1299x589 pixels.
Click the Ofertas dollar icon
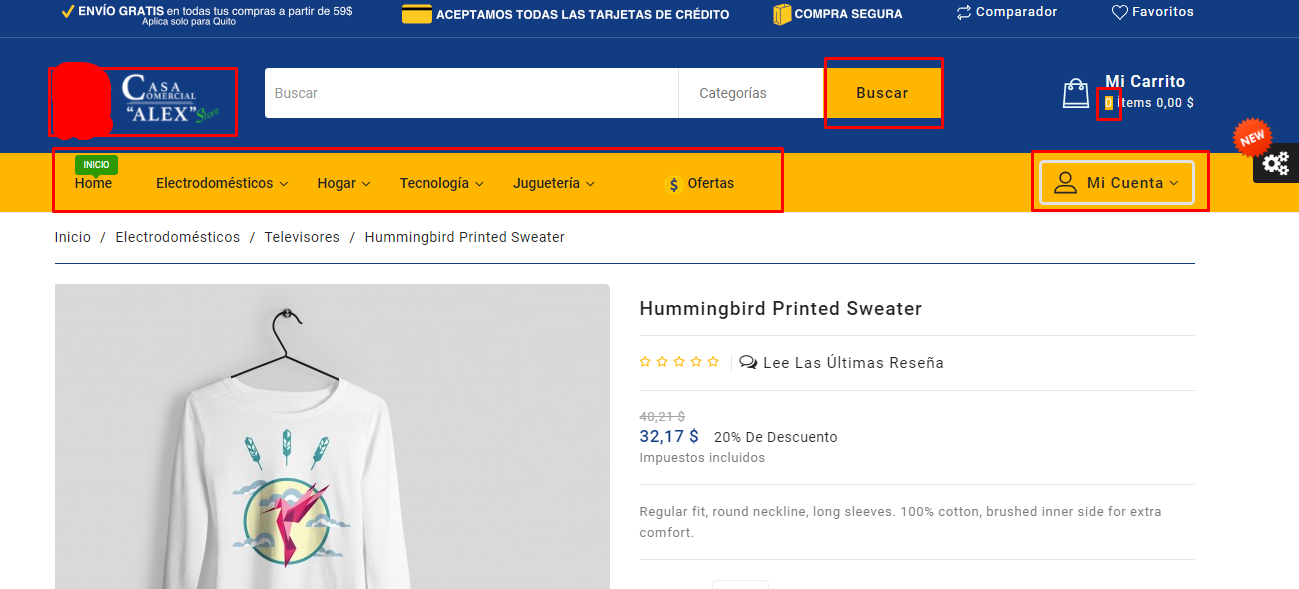pyautogui.click(x=674, y=184)
